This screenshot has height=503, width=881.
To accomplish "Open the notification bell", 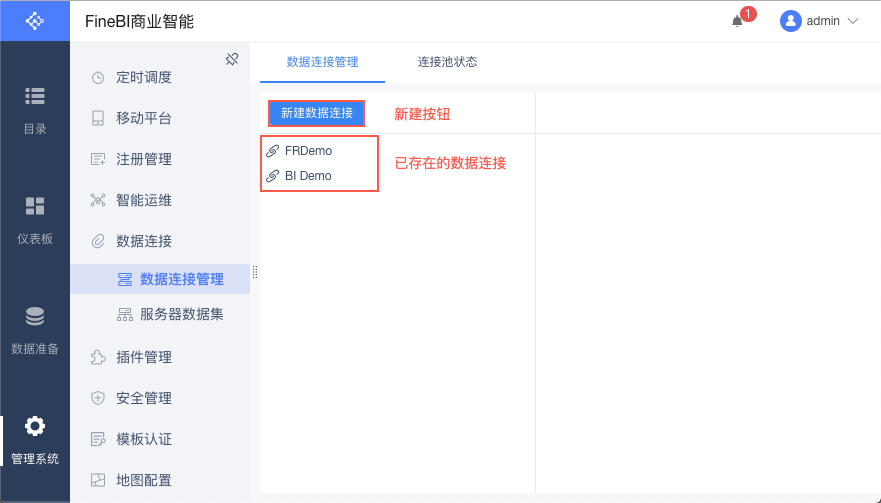I will 738,21.
